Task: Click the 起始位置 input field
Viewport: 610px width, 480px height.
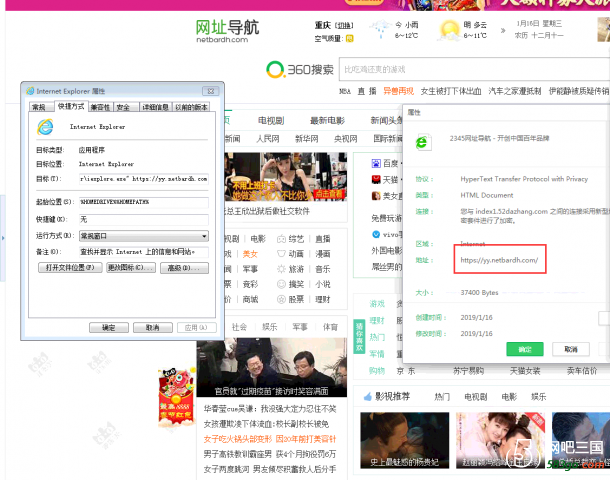Action: (x=144, y=202)
